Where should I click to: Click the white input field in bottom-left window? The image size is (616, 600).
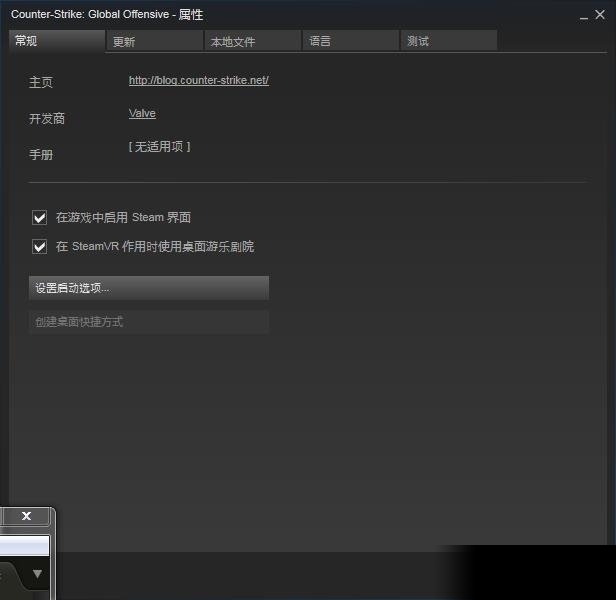click(24, 545)
